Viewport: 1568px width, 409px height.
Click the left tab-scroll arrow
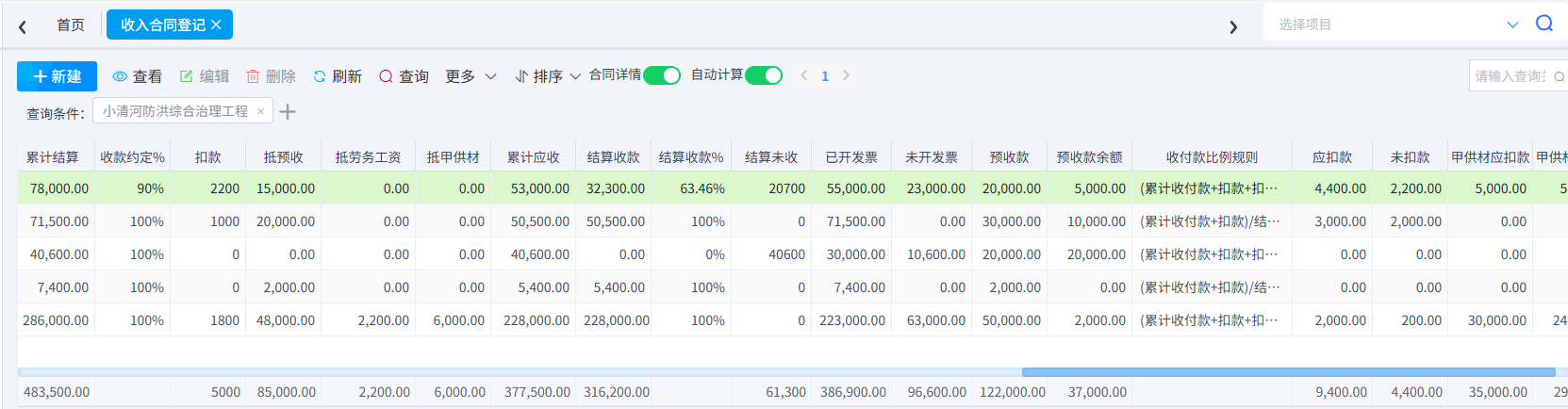click(x=23, y=26)
